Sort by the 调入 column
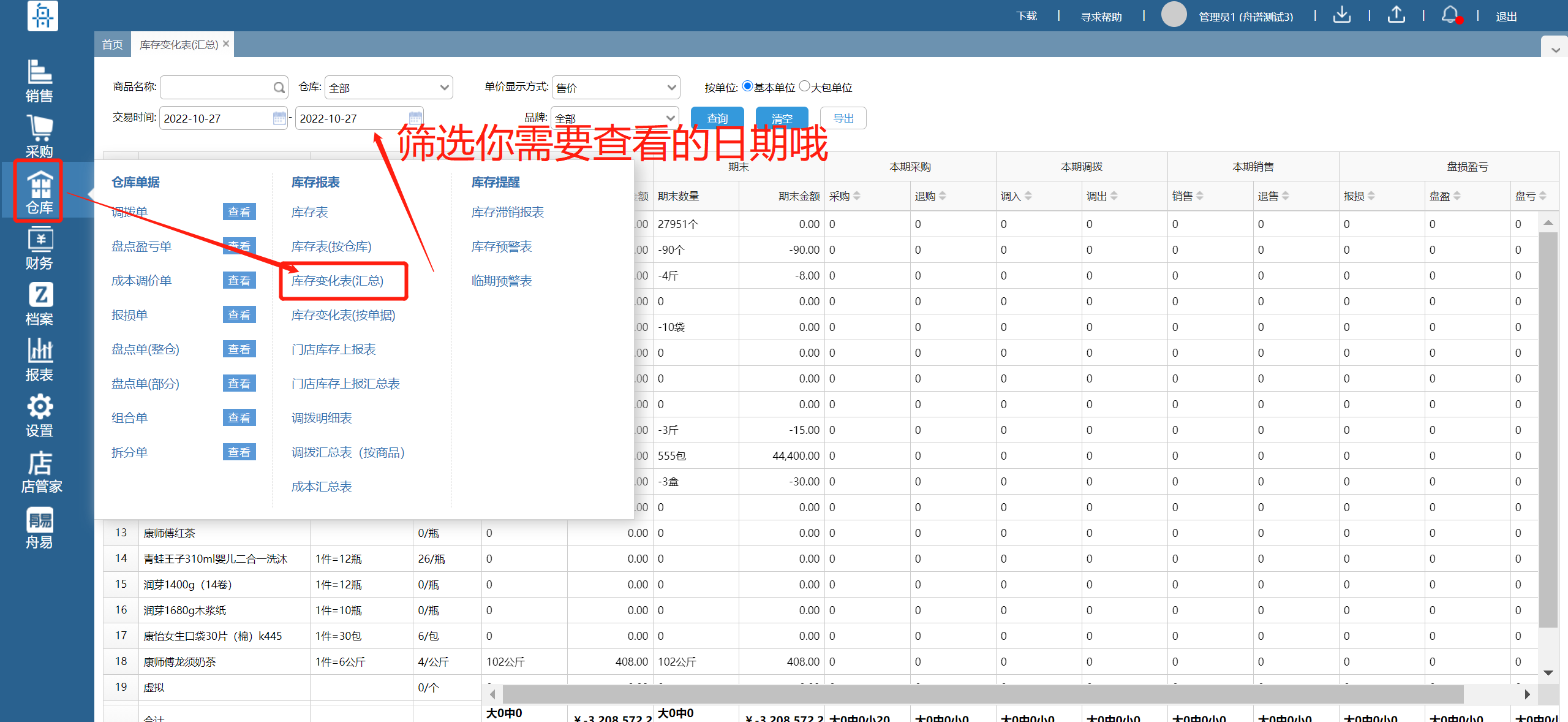The image size is (1568, 722). 1028,196
